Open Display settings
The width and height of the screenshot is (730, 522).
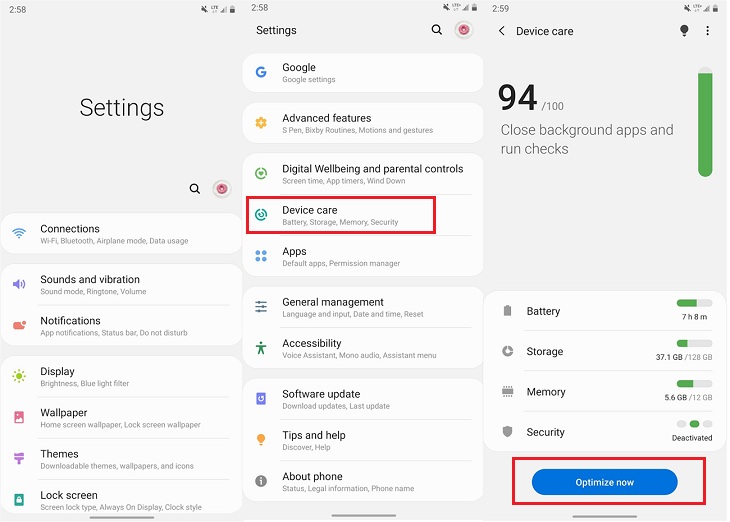pyautogui.click(x=121, y=376)
